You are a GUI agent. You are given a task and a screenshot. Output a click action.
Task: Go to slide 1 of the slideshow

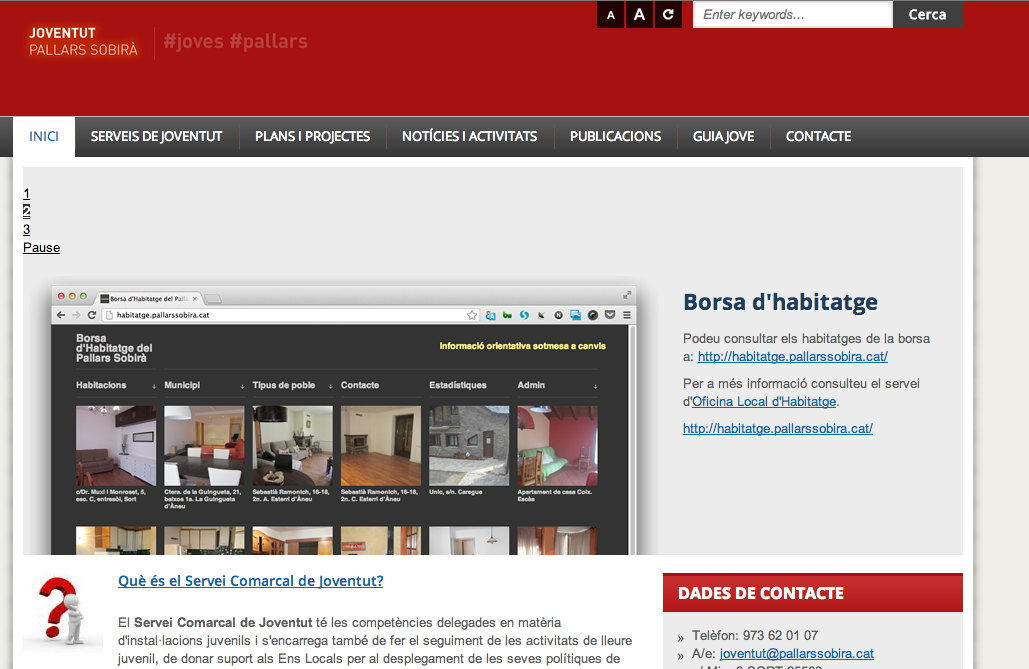pos(26,194)
